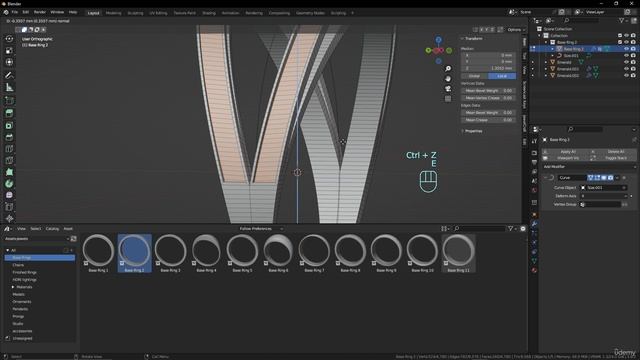
Task: Disable render camera for Emerald object
Action: [633, 62]
